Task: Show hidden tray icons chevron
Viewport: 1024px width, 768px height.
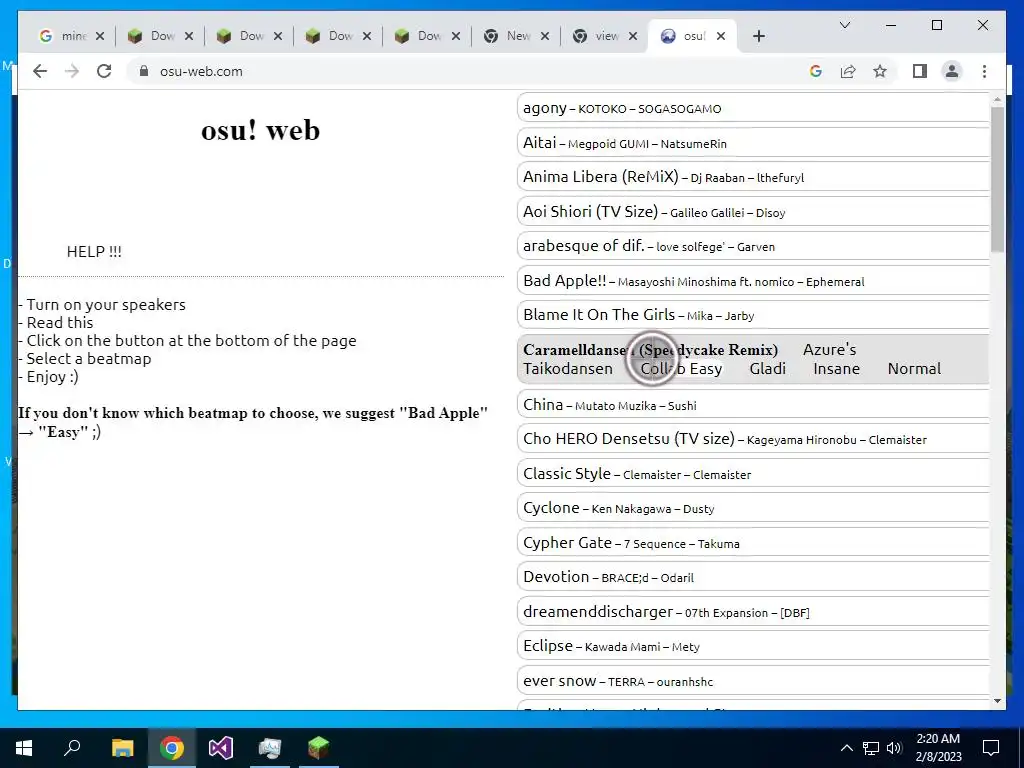Action: pyautogui.click(x=846, y=748)
